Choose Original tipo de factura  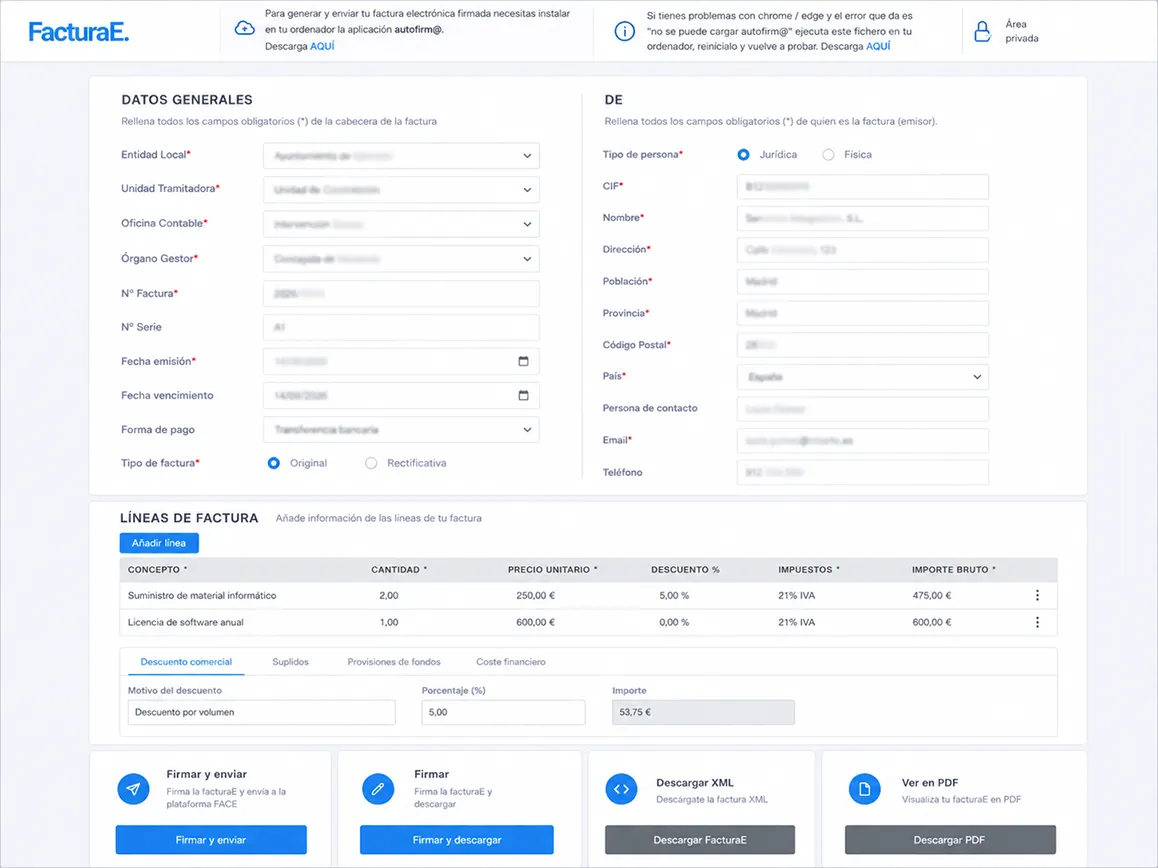point(274,463)
